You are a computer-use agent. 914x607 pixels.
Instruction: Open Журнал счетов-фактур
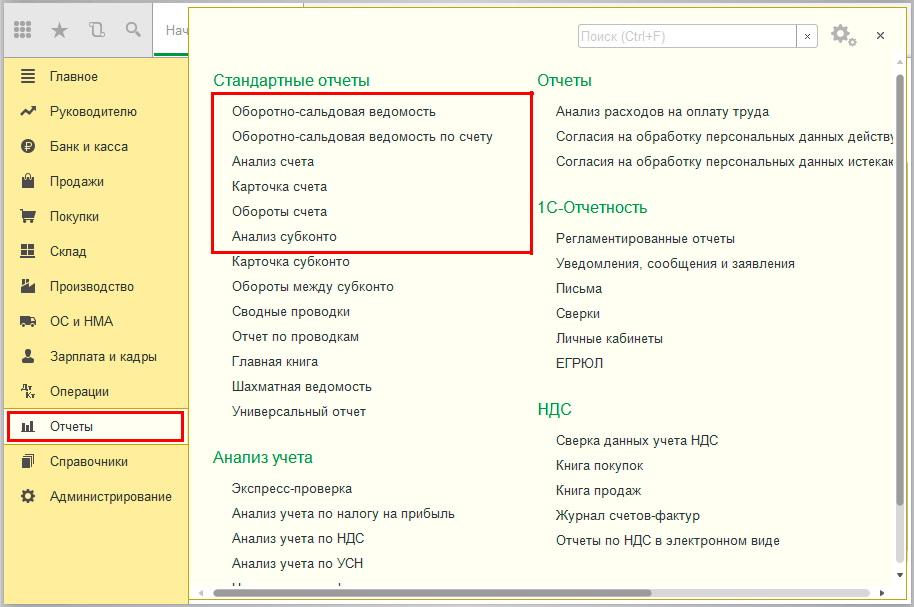pos(628,516)
